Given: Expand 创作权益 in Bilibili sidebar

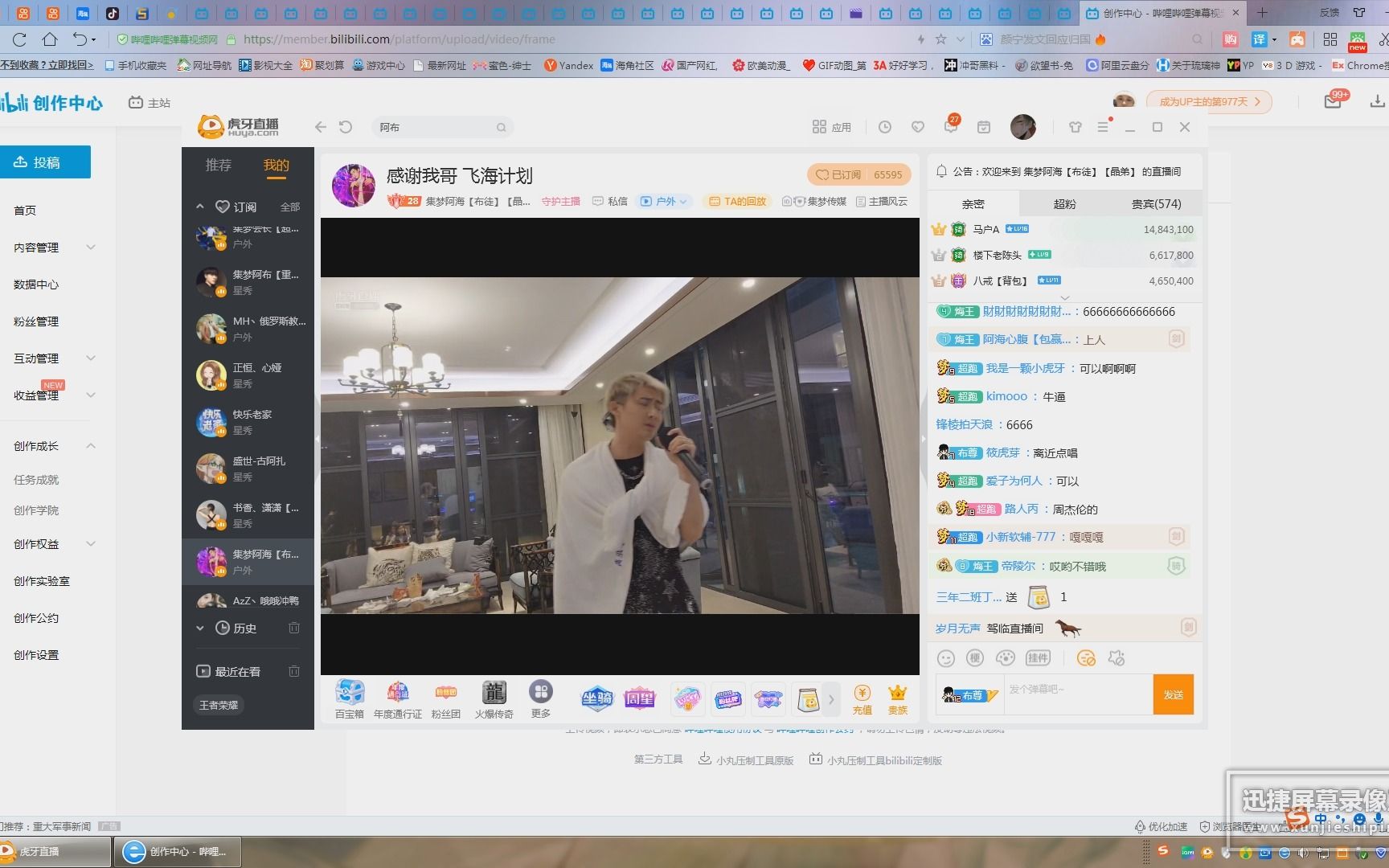Looking at the screenshot, I should (91, 543).
